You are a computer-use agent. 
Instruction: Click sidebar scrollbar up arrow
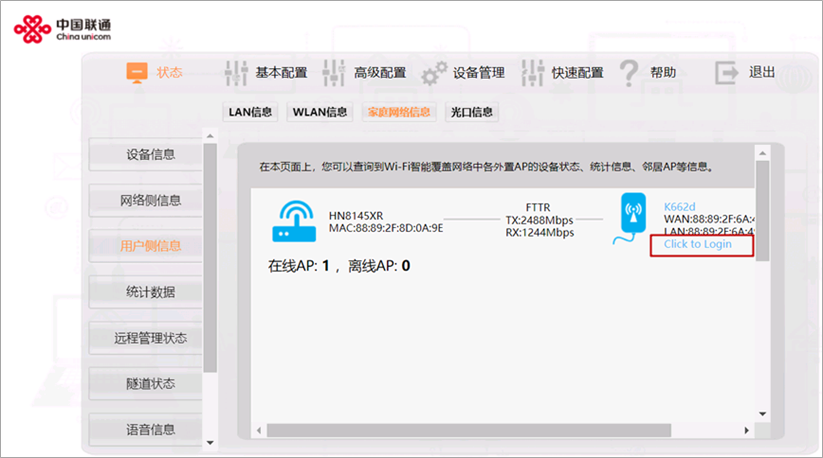pos(210,136)
